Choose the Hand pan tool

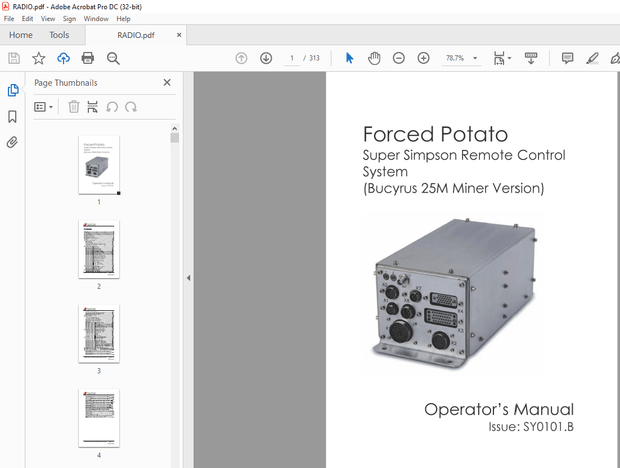pos(374,58)
